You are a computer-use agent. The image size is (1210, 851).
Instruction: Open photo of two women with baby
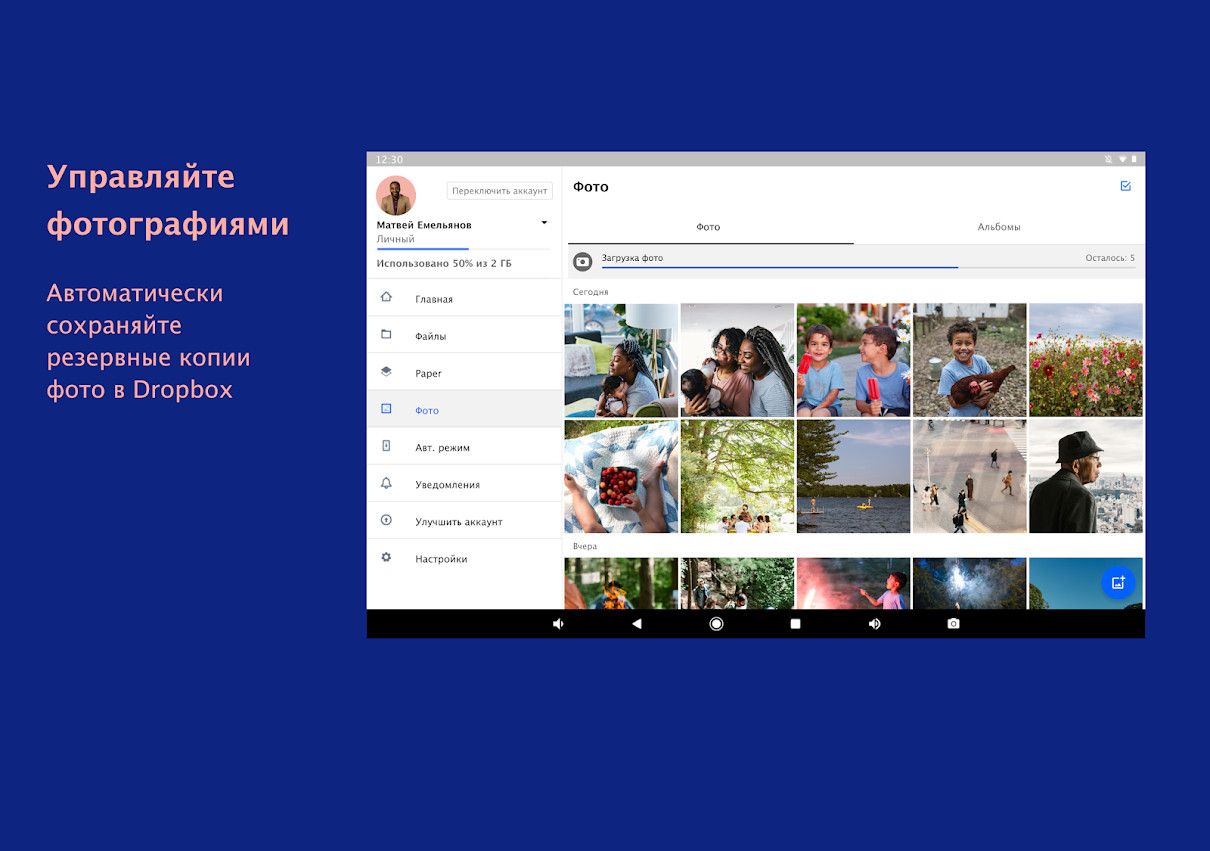737,360
